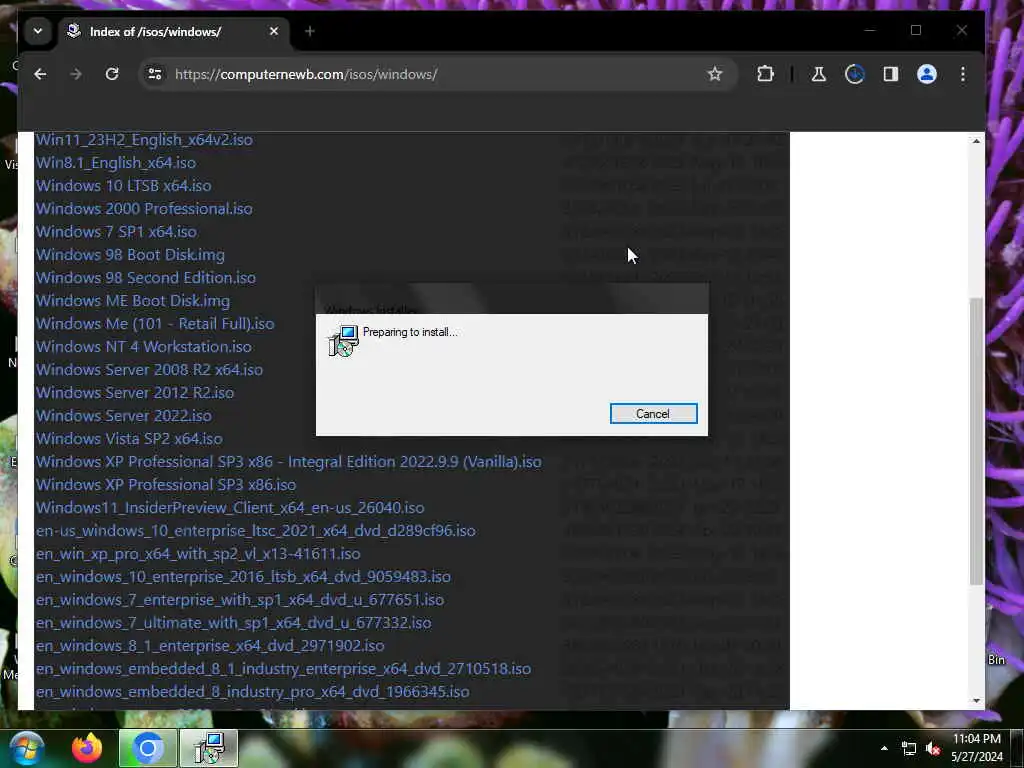Switch to Chrome in the taskbar
1024x768 pixels.
click(148, 748)
